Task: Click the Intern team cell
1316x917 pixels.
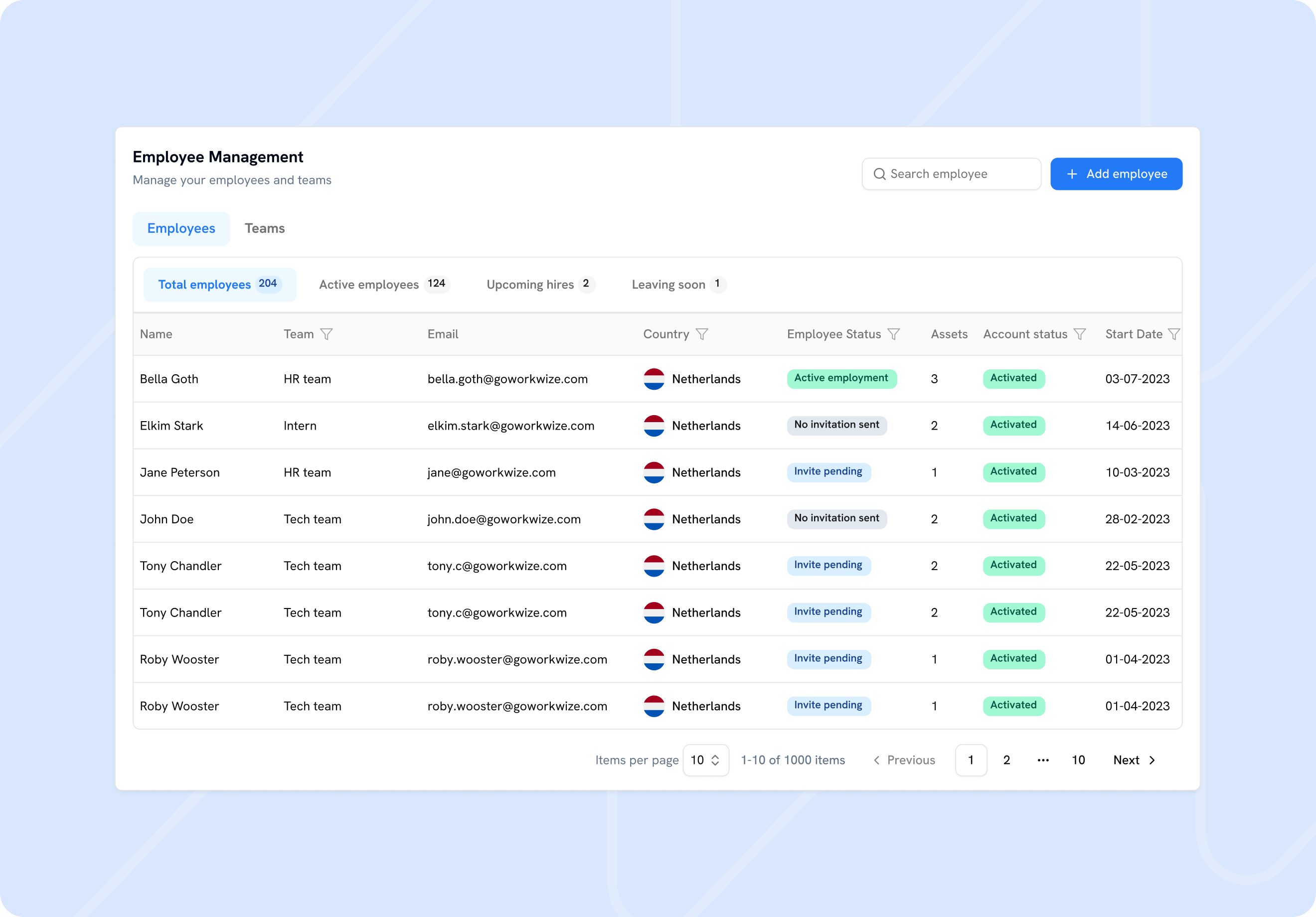Action: point(300,426)
